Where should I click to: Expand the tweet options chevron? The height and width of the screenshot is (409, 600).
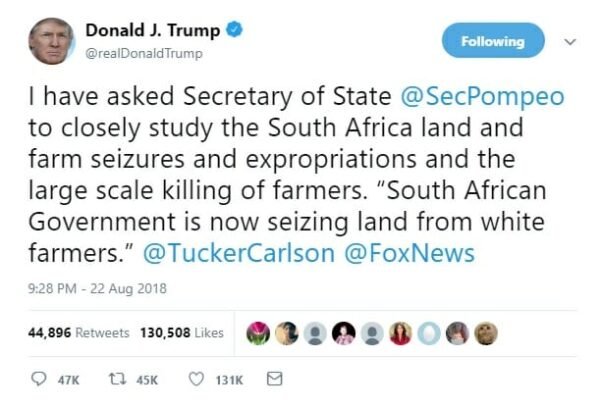(570, 41)
